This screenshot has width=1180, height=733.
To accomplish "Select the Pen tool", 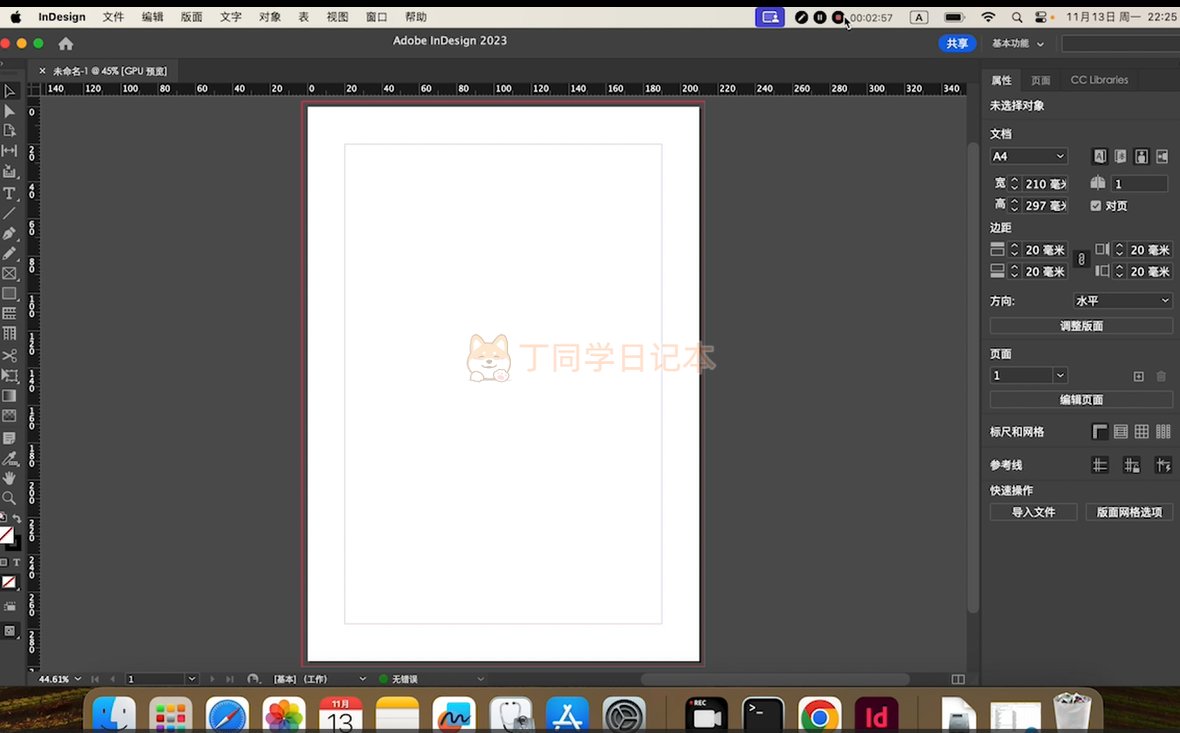I will coord(10,233).
